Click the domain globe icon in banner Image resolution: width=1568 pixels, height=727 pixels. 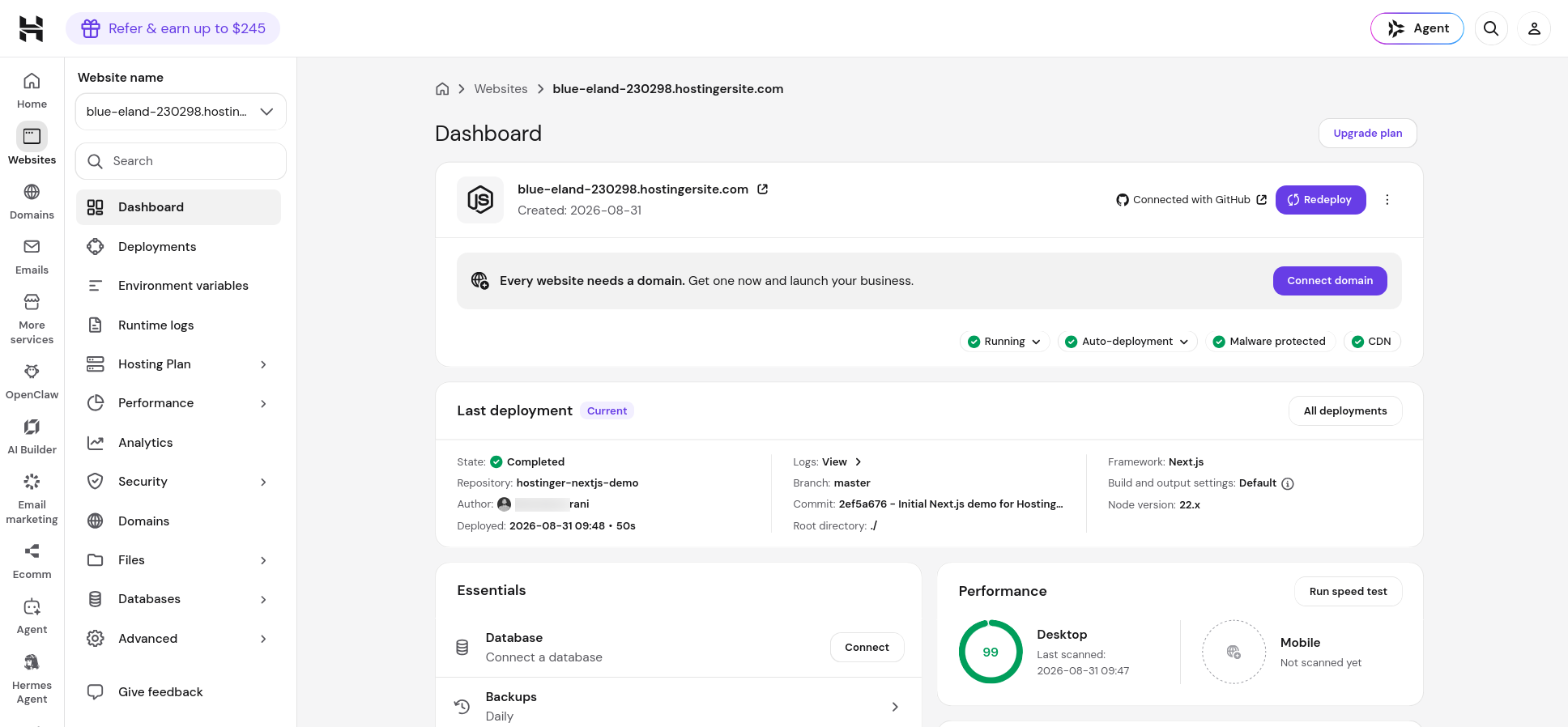(479, 281)
